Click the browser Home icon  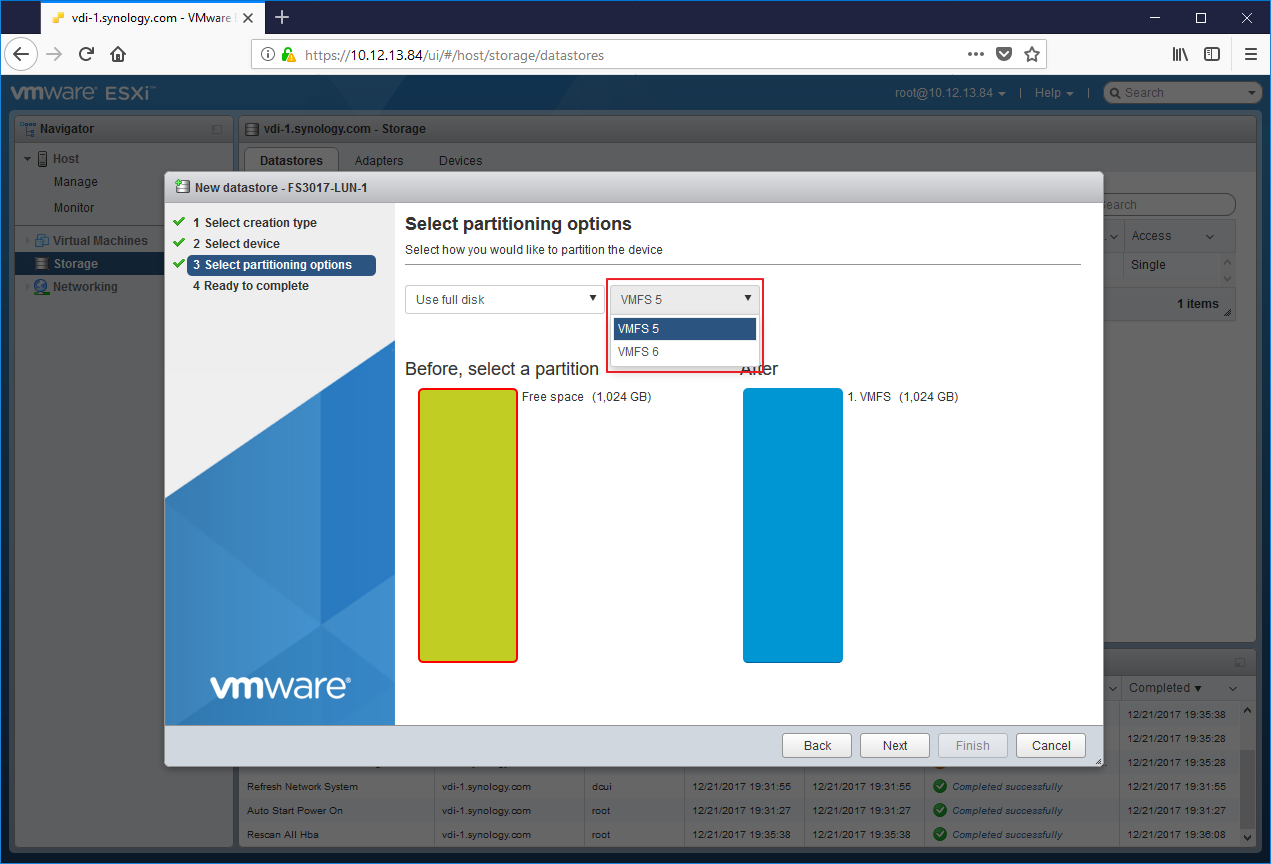[118, 54]
